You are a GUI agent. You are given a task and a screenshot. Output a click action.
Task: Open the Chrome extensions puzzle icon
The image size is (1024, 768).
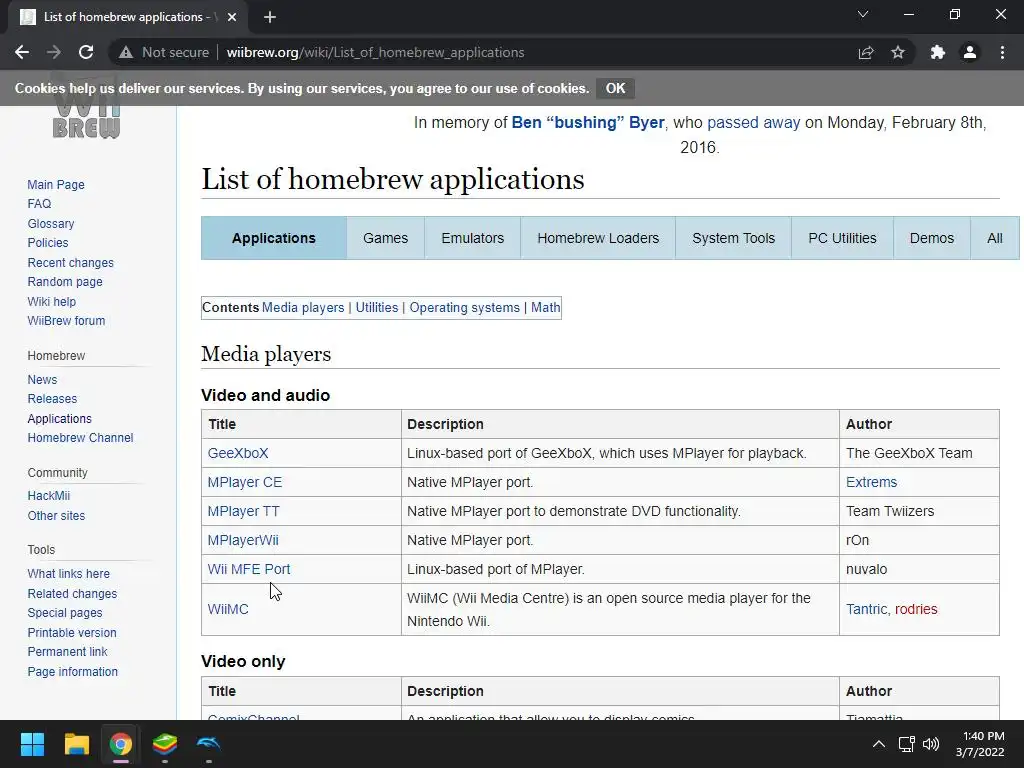coord(938,52)
